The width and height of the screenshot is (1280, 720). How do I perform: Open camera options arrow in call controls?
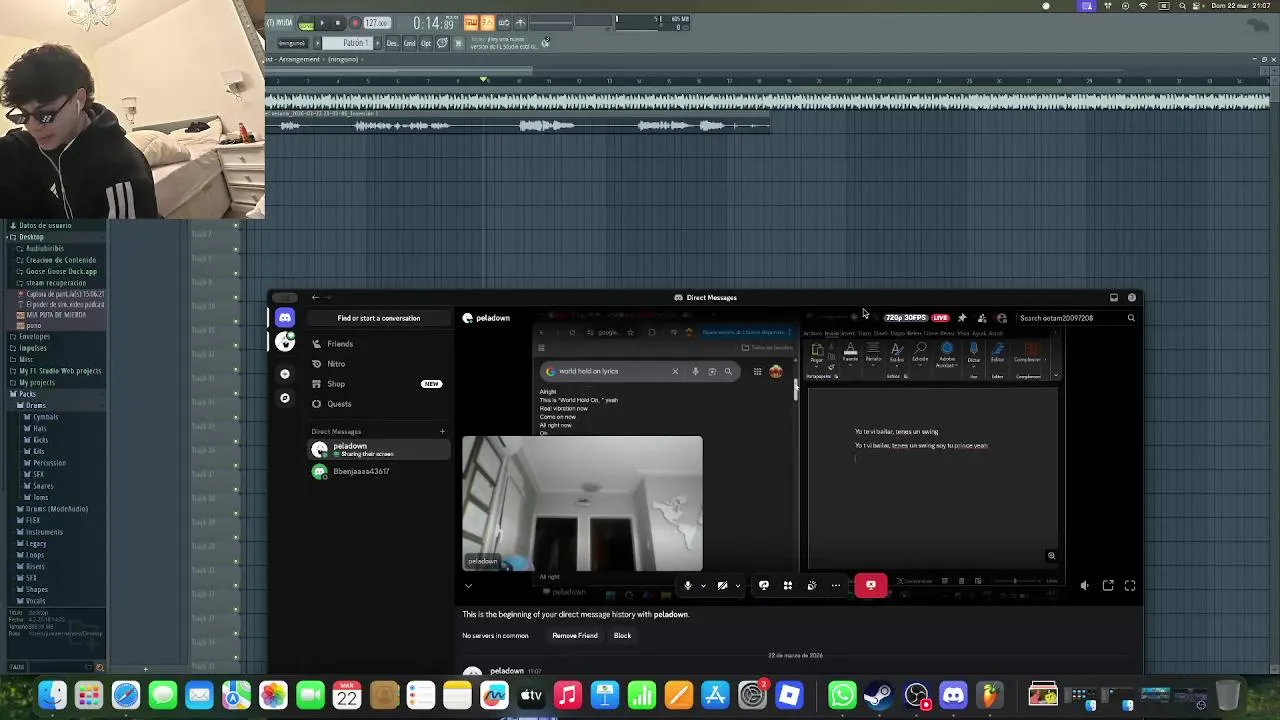coord(738,586)
